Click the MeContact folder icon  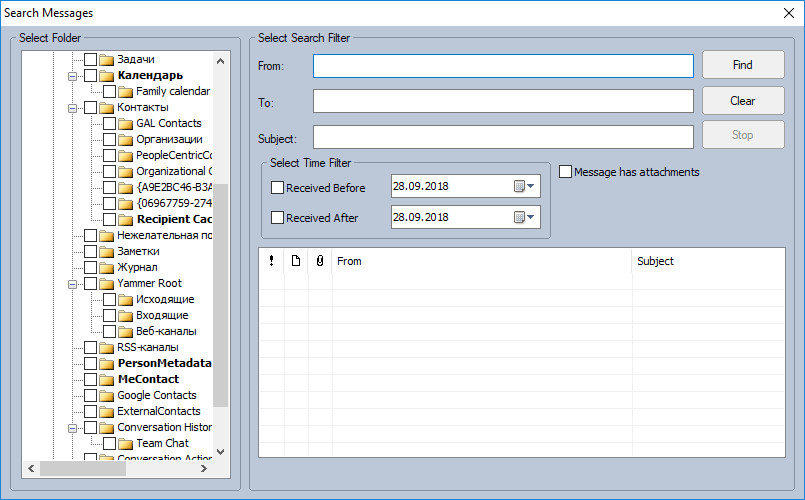pyautogui.click(x=107, y=379)
